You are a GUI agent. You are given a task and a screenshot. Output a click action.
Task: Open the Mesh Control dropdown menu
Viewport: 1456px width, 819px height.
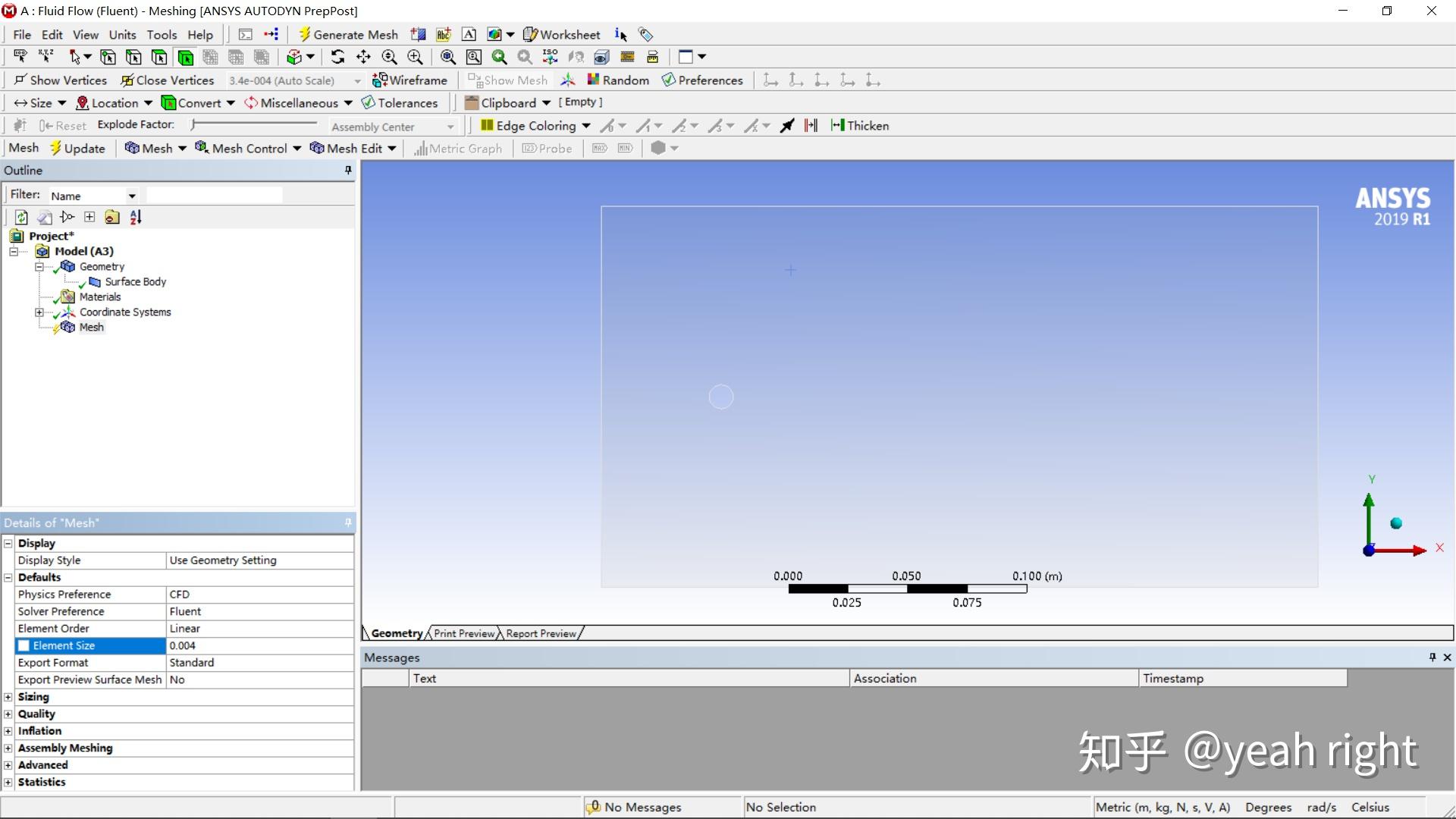(248, 149)
